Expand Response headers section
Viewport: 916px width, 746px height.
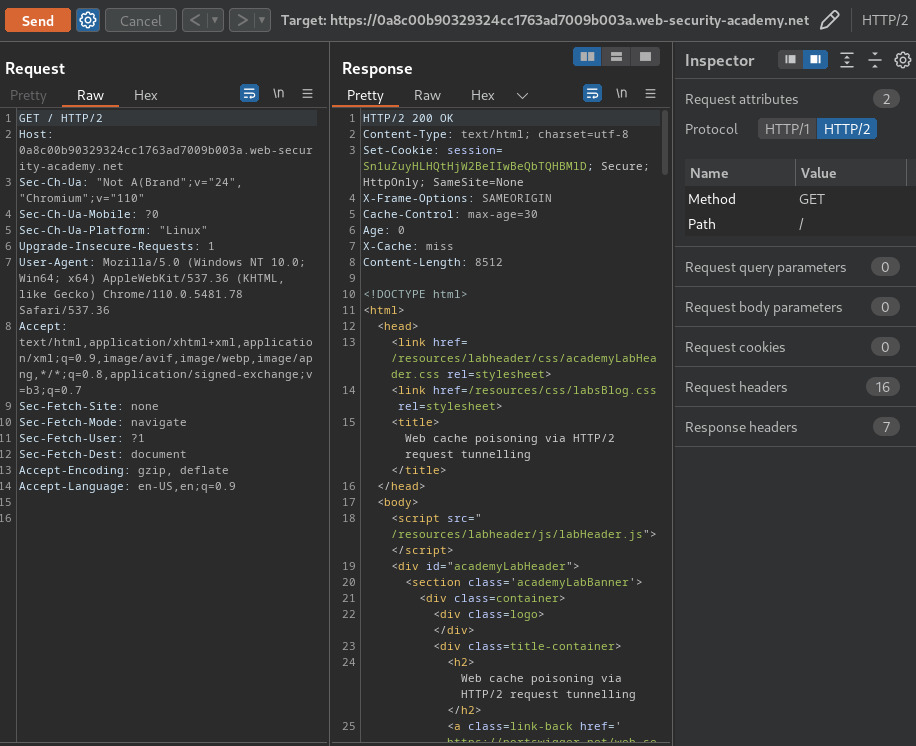[x=795, y=428]
